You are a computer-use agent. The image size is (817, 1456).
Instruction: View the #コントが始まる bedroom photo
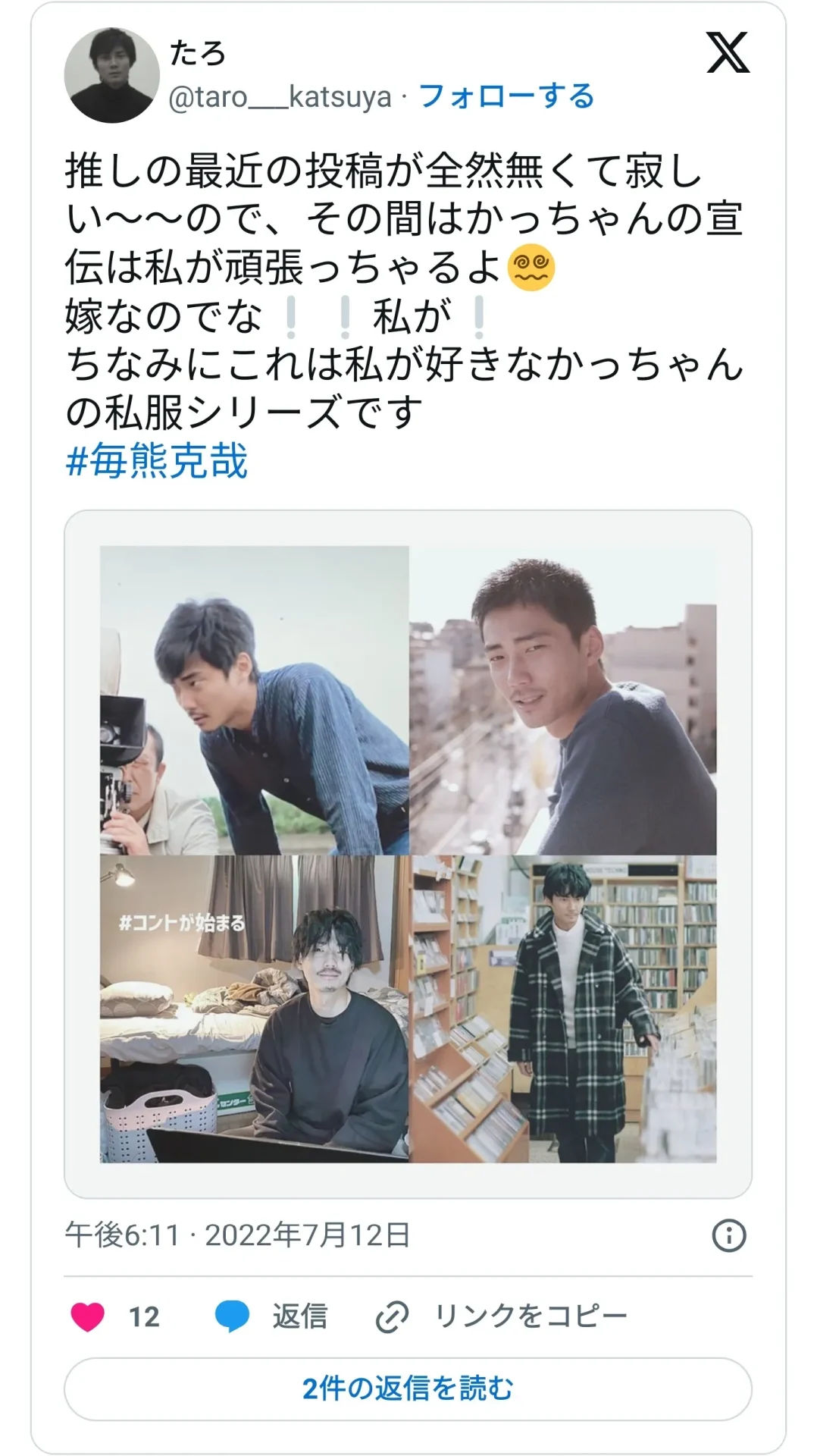(255, 1009)
